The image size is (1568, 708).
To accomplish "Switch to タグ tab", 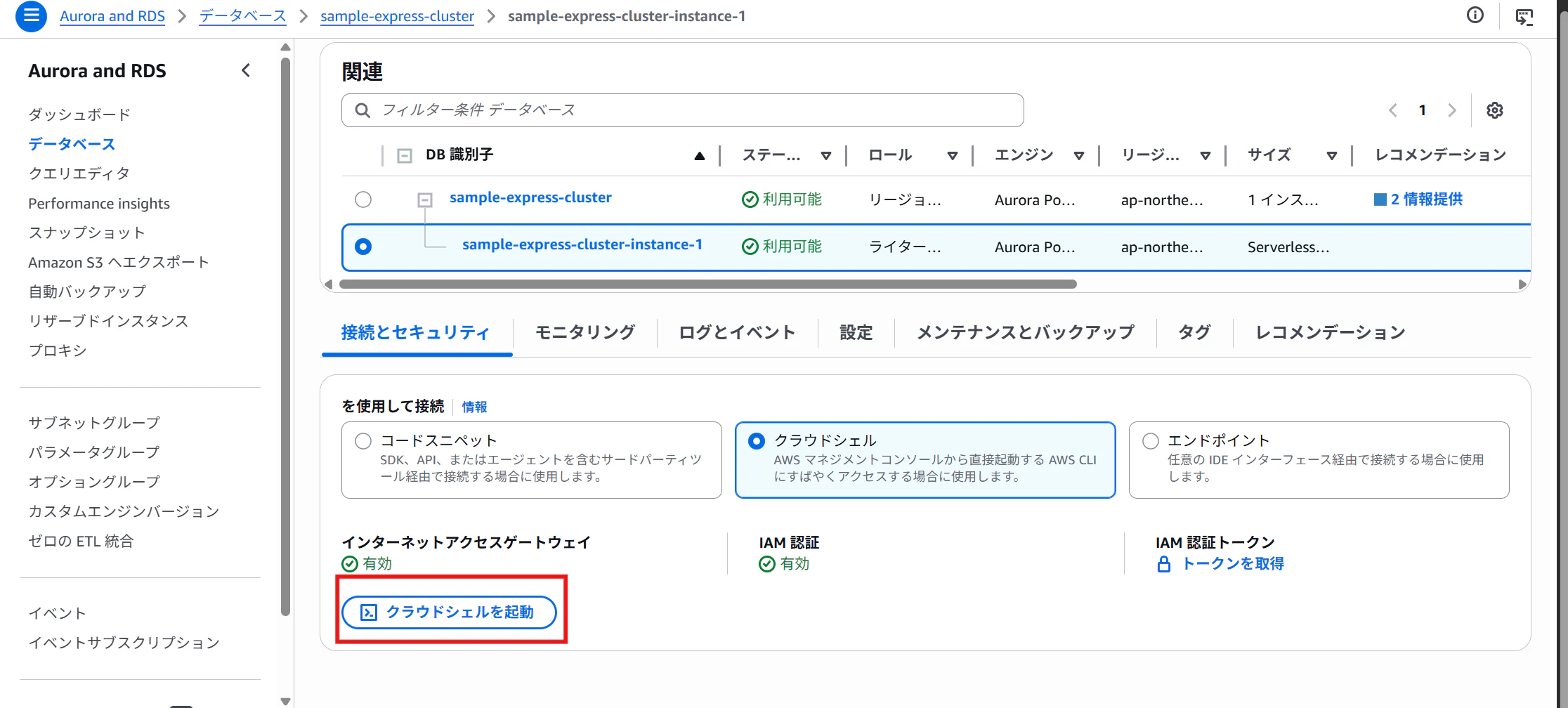I will [x=1194, y=332].
